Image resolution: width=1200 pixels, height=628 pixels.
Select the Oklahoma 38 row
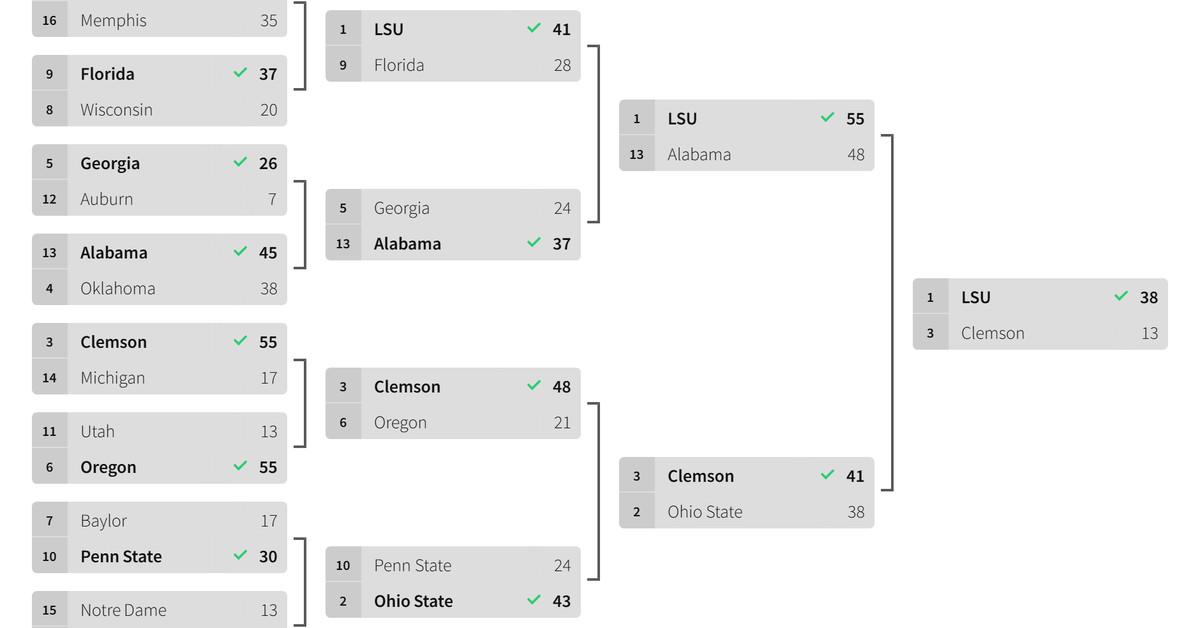click(x=159, y=288)
